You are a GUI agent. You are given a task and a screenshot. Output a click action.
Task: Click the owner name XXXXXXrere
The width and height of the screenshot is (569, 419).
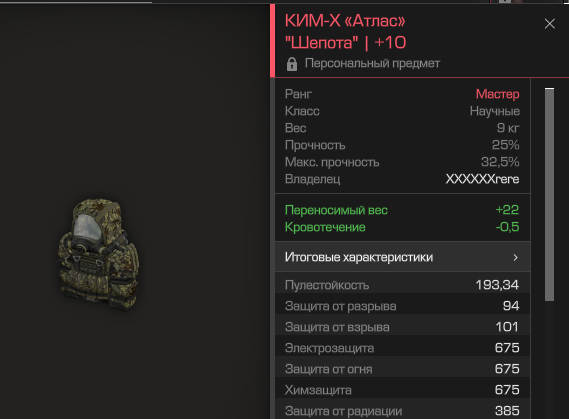[482, 179]
